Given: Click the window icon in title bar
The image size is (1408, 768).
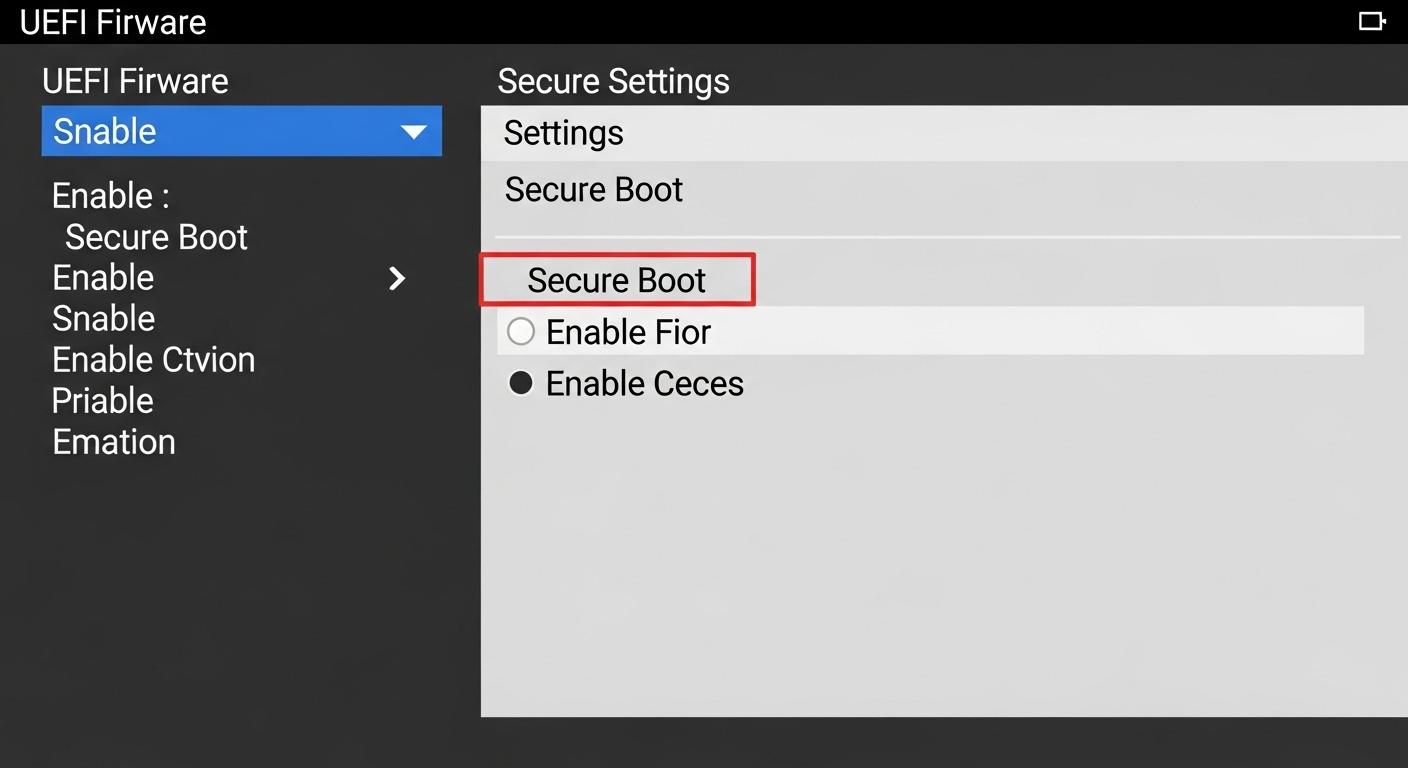Looking at the screenshot, I should click(x=1372, y=20).
